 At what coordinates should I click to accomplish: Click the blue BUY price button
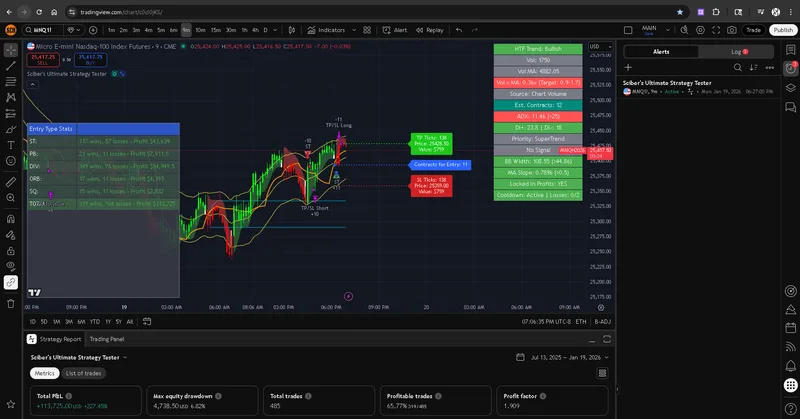coord(90,60)
